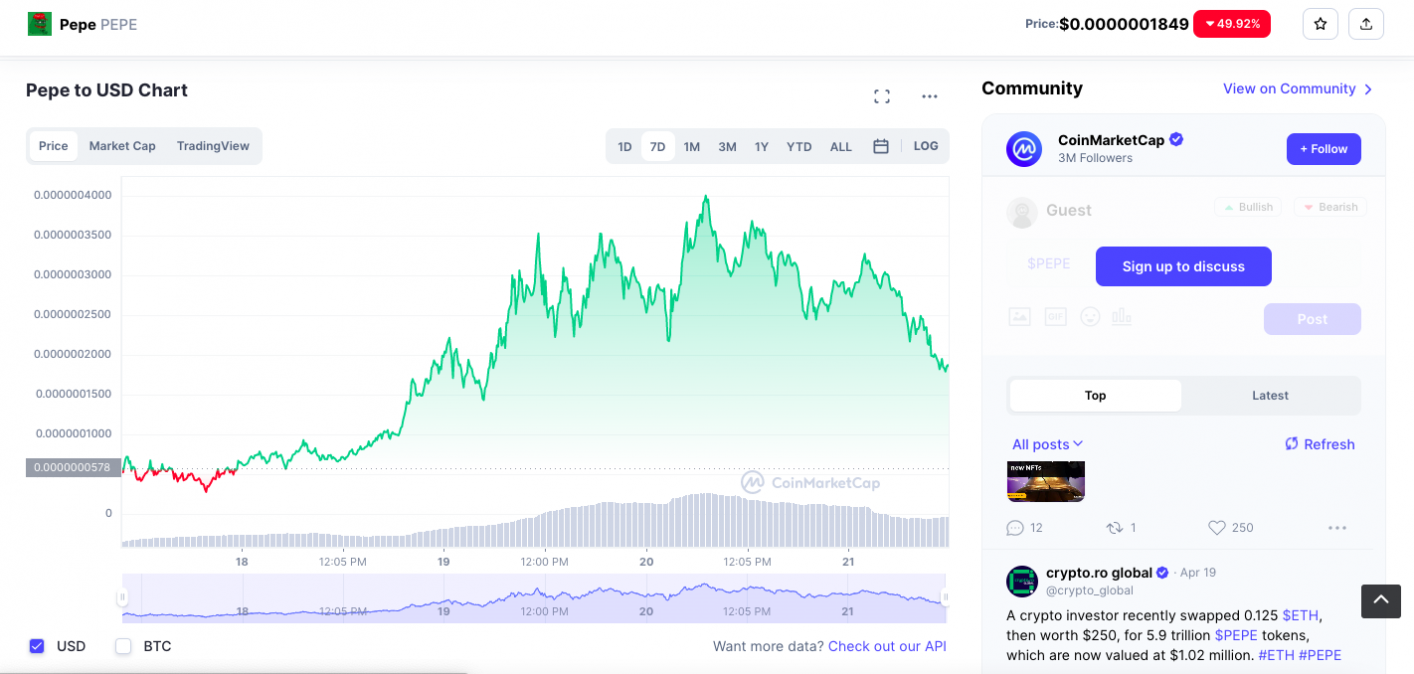Viewport: 1414px width, 674px height.
Task: Open the calendar date range picker
Action: pos(881,146)
